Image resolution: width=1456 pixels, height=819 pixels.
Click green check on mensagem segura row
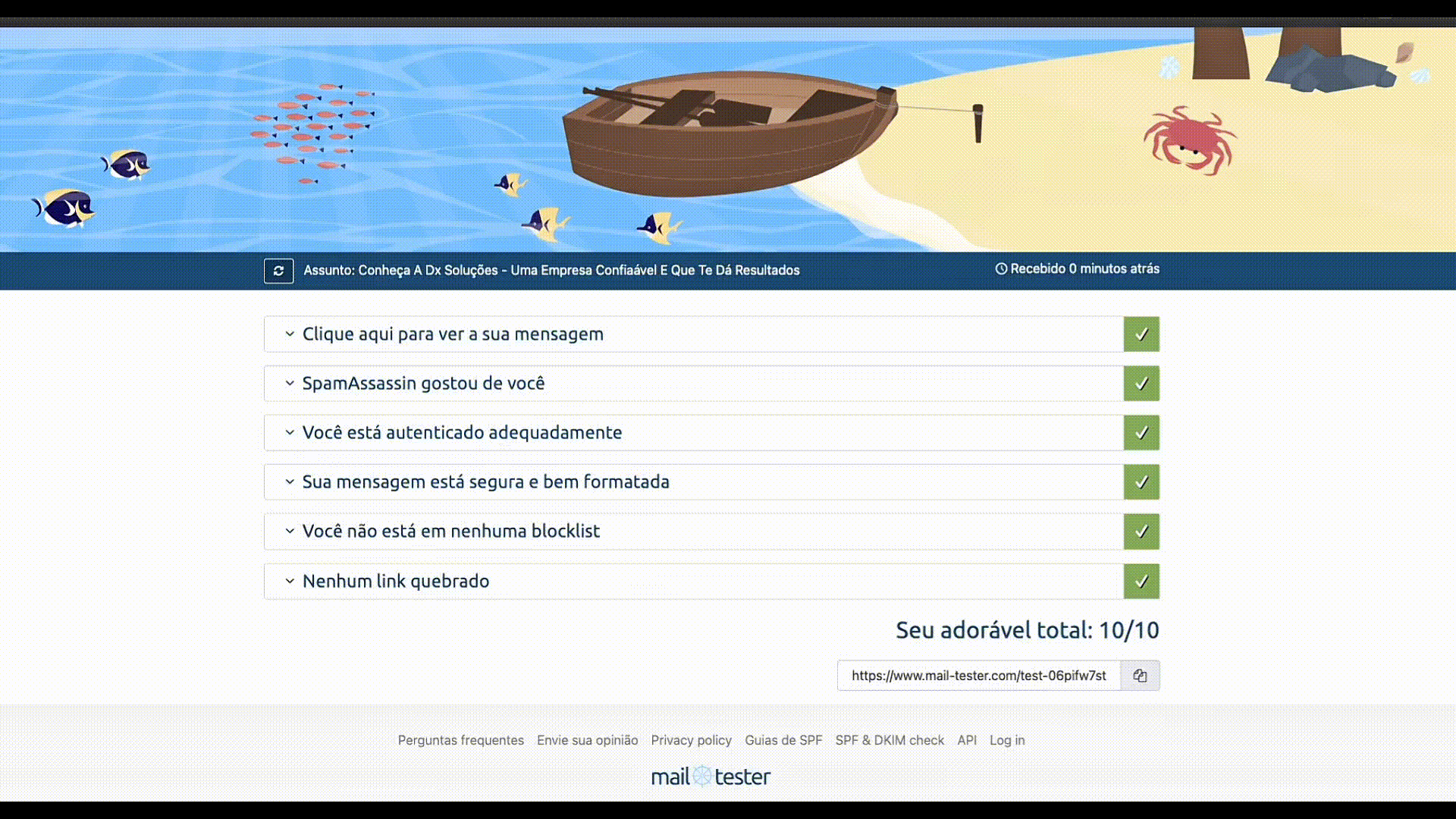tap(1141, 482)
